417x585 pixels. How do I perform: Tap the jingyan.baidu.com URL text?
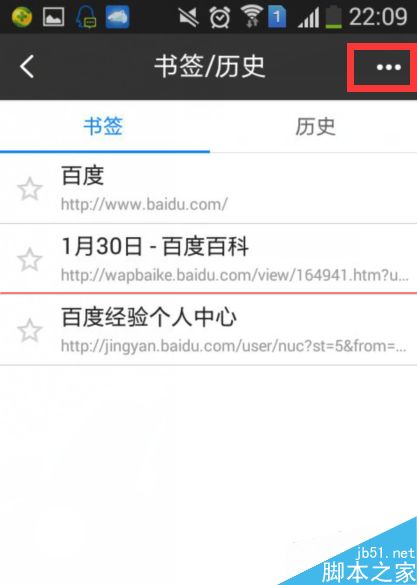[x=233, y=346]
